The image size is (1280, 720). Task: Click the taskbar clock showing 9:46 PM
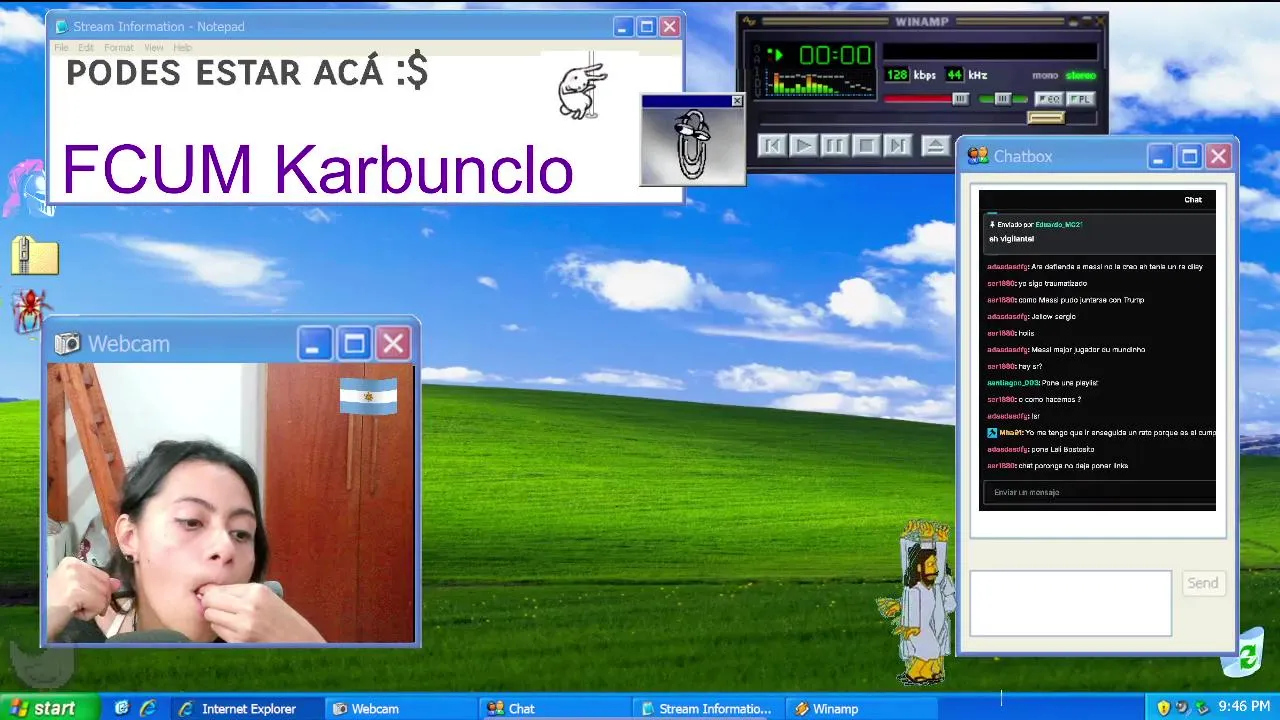[x=1244, y=707]
